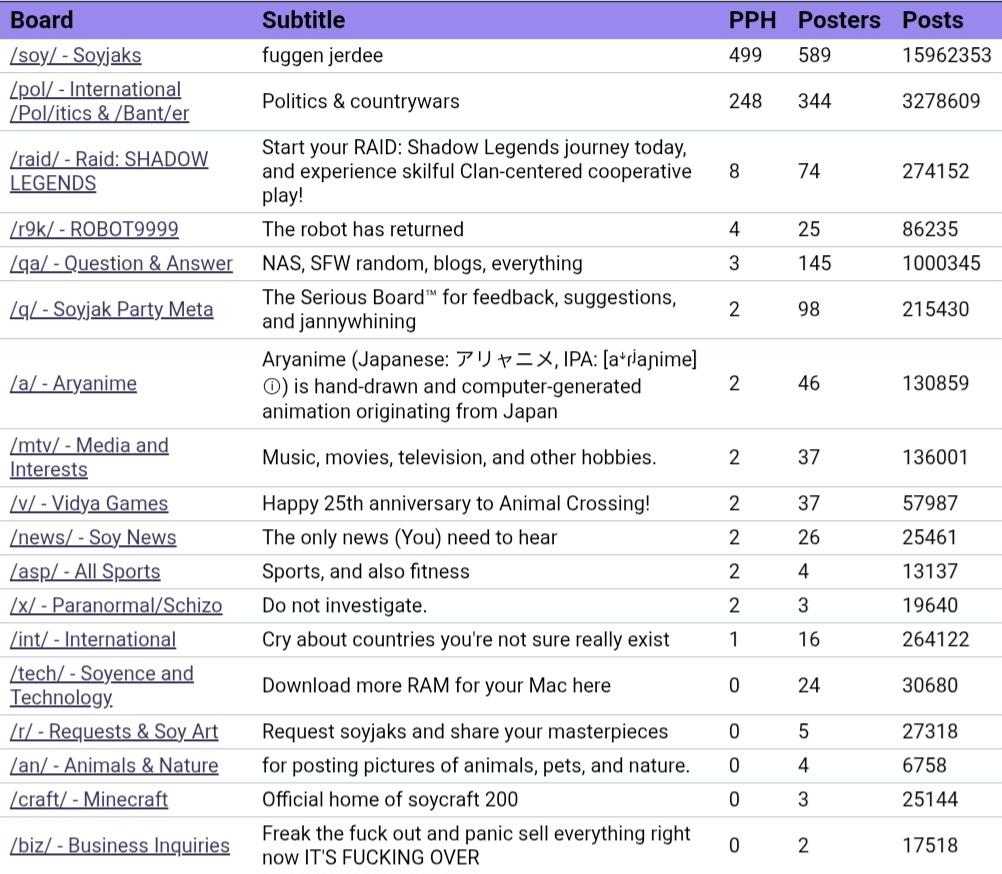Visit the /biz/ - Business Inquiries board
The height and width of the screenshot is (874, 1002).
click(x=120, y=845)
